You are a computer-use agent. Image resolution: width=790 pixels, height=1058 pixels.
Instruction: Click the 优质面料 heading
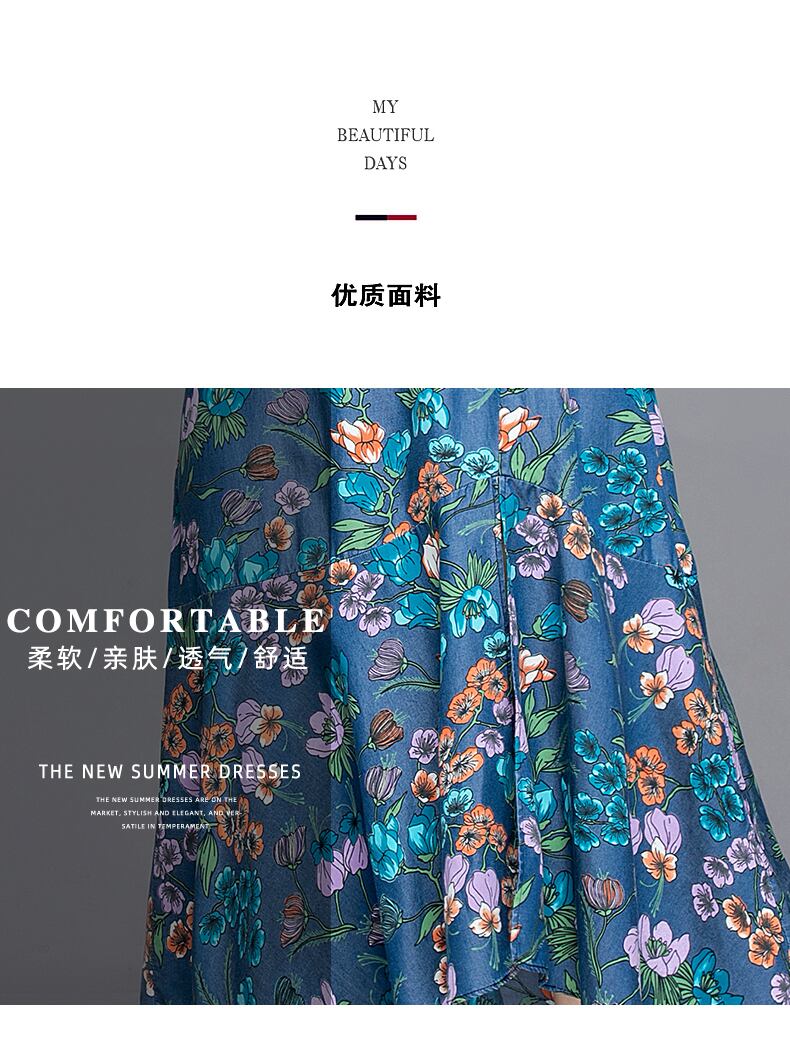pos(385,296)
